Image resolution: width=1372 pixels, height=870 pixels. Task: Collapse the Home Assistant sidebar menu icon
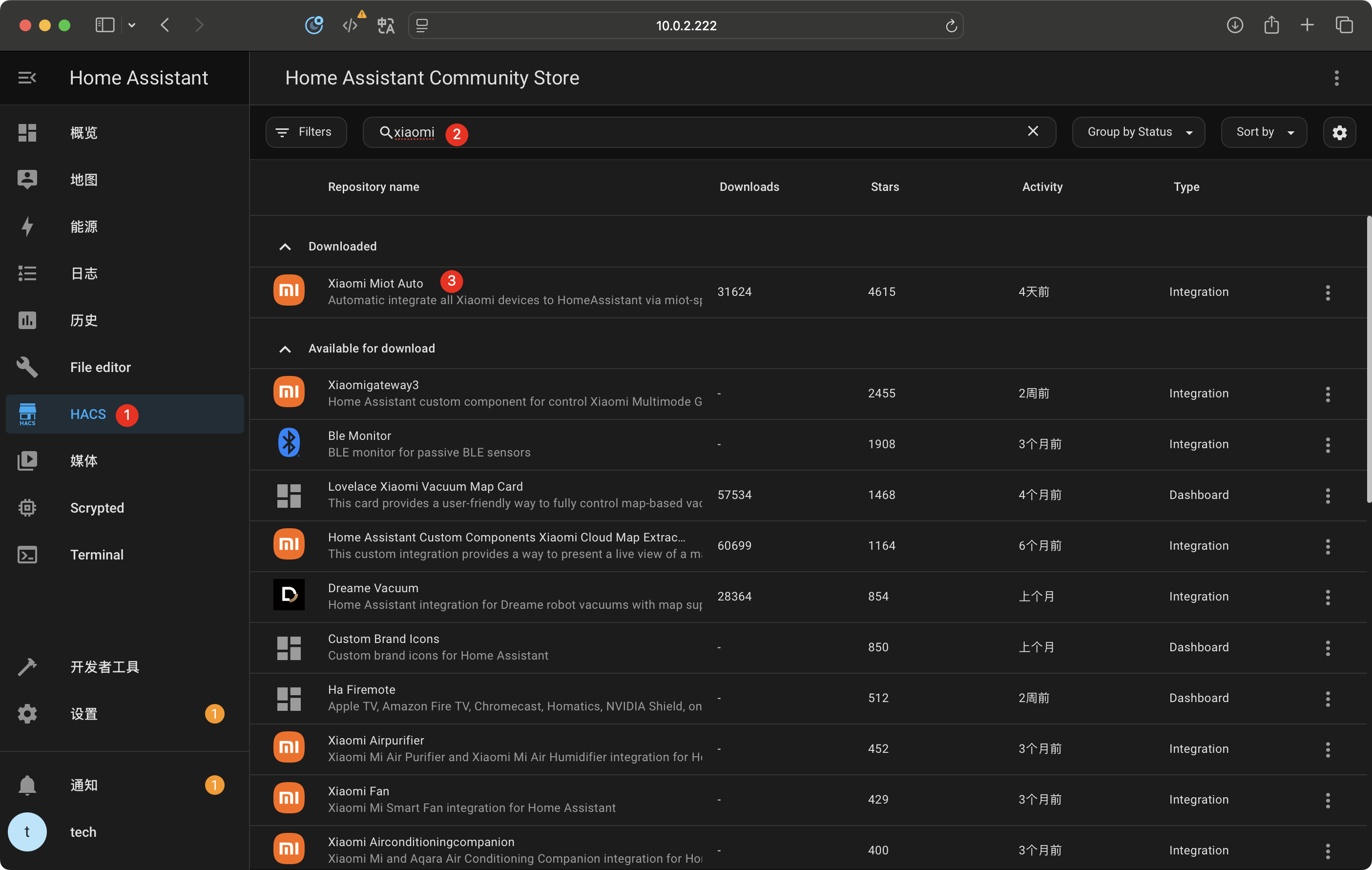[x=27, y=78]
